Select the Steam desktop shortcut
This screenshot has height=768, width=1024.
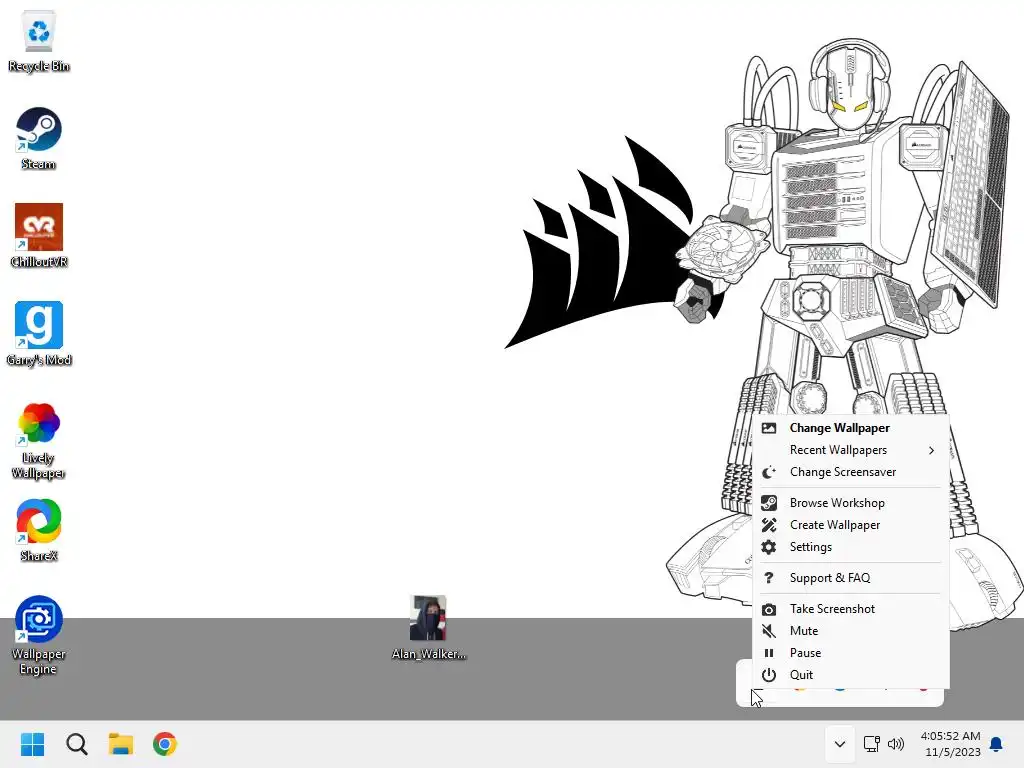point(39,138)
